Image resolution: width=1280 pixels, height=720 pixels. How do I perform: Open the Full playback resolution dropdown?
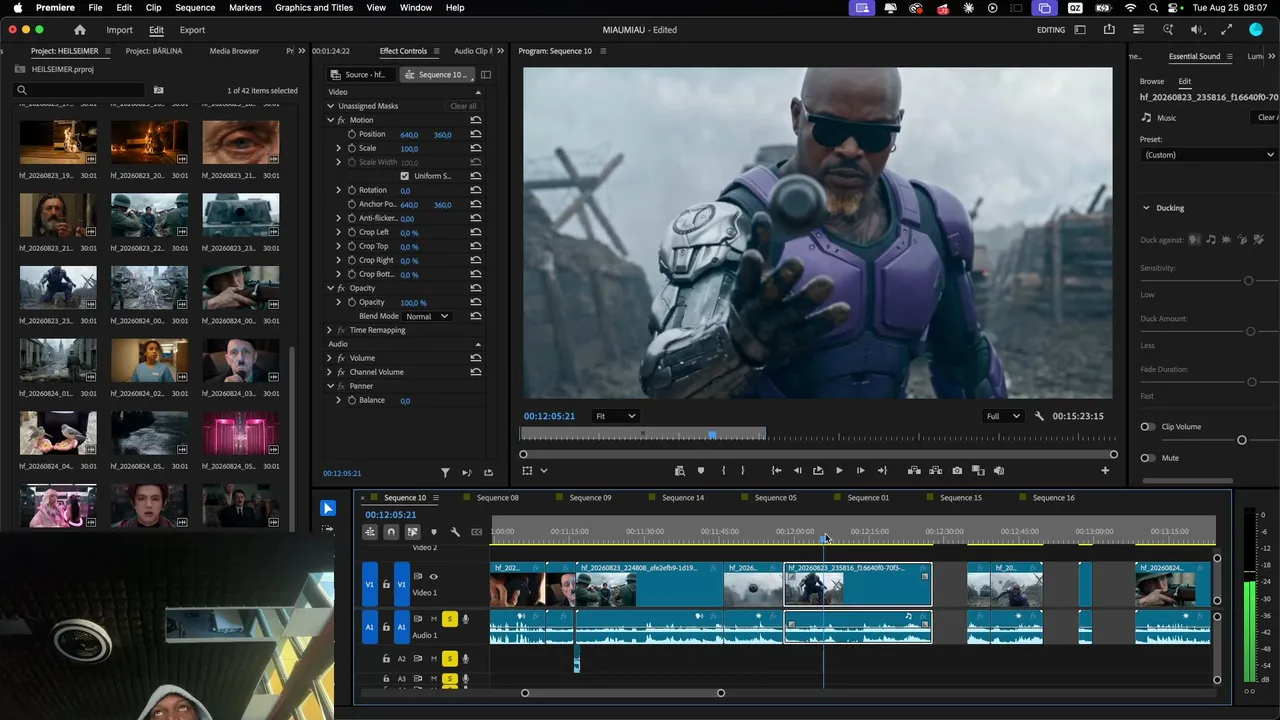click(x=1003, y=416)
